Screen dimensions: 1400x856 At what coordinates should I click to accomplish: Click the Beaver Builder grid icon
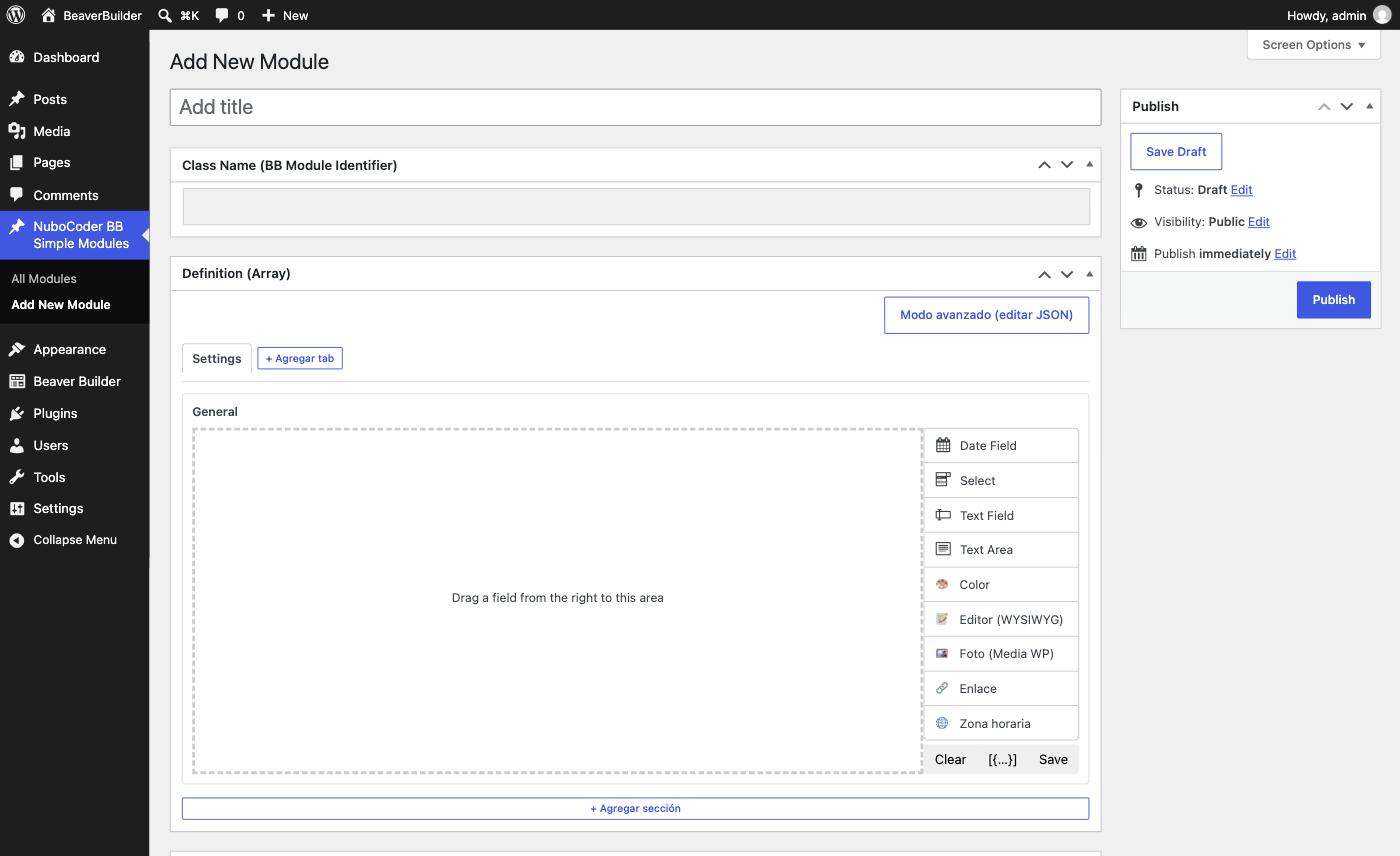click(x=17, y=381)
